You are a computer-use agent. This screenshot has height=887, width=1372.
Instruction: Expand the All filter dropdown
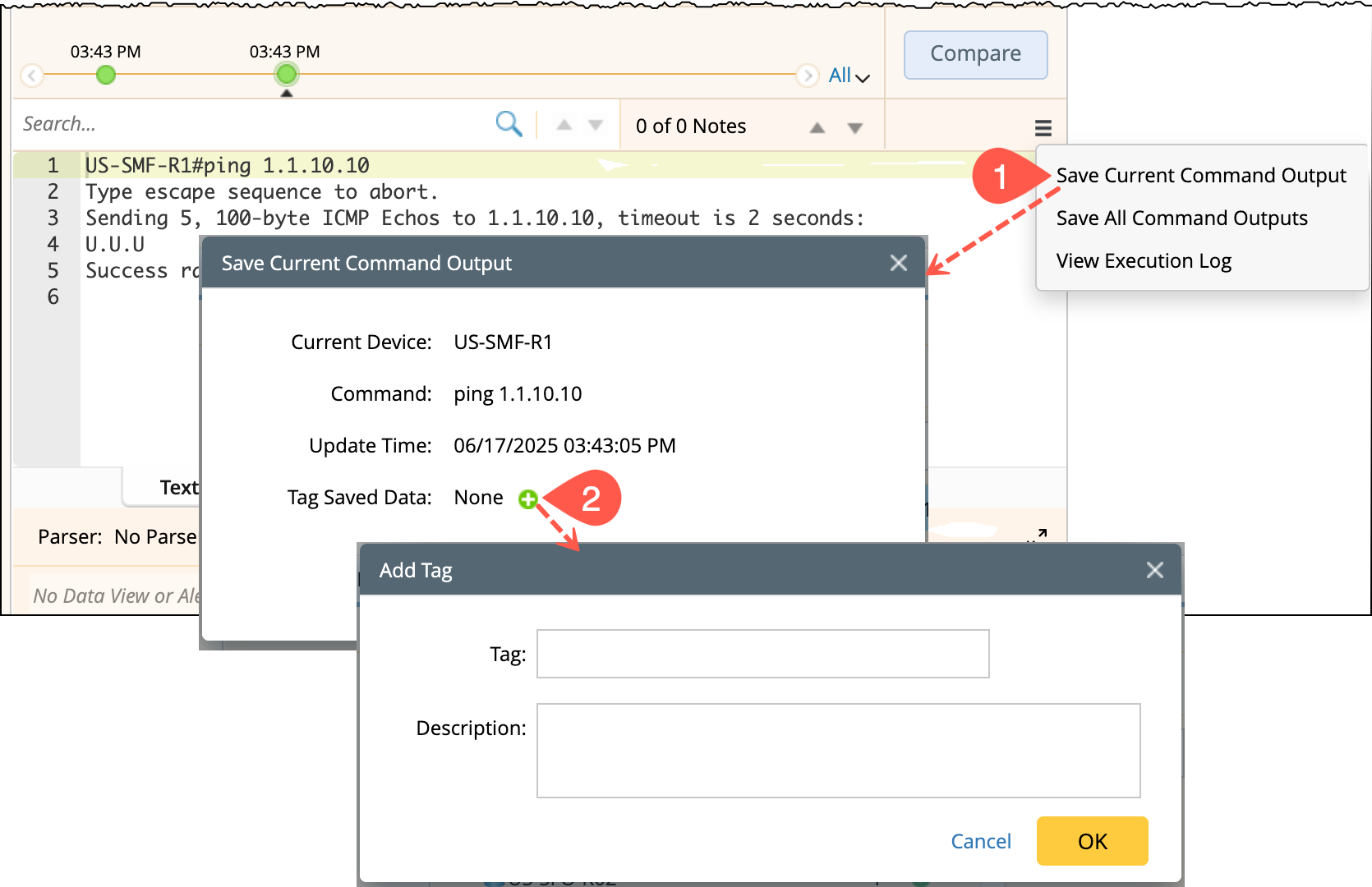coord(849,76)
